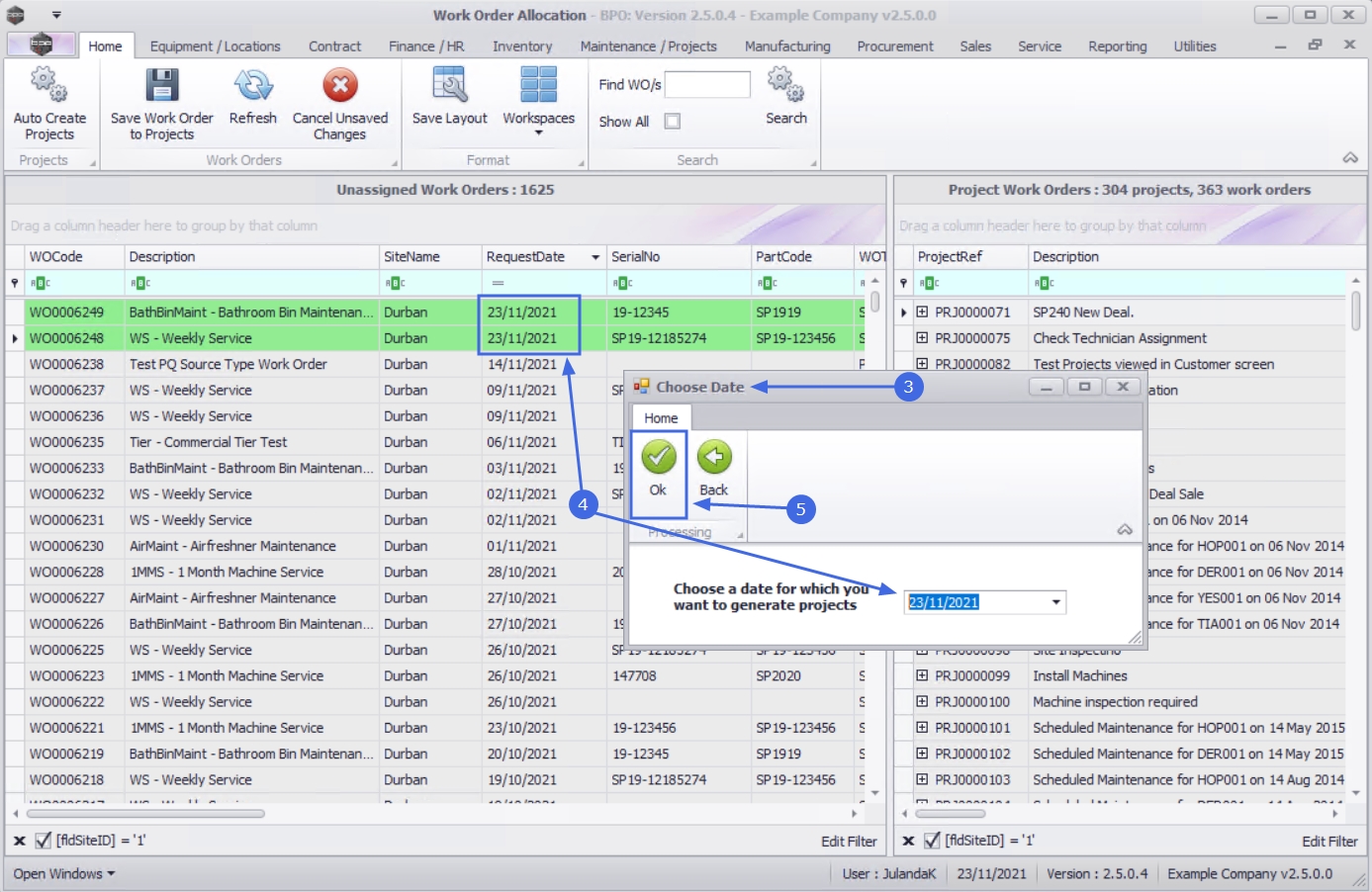Switch to the Inventory tab
Viewport: 1372px width, 892px height.
pos(522,46)
